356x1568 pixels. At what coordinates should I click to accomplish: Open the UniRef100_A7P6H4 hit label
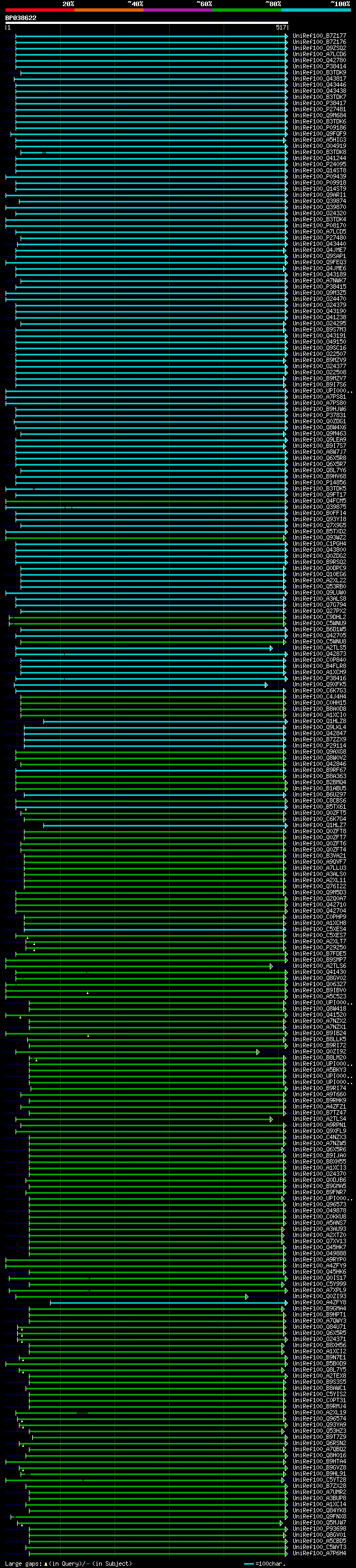319,1554
